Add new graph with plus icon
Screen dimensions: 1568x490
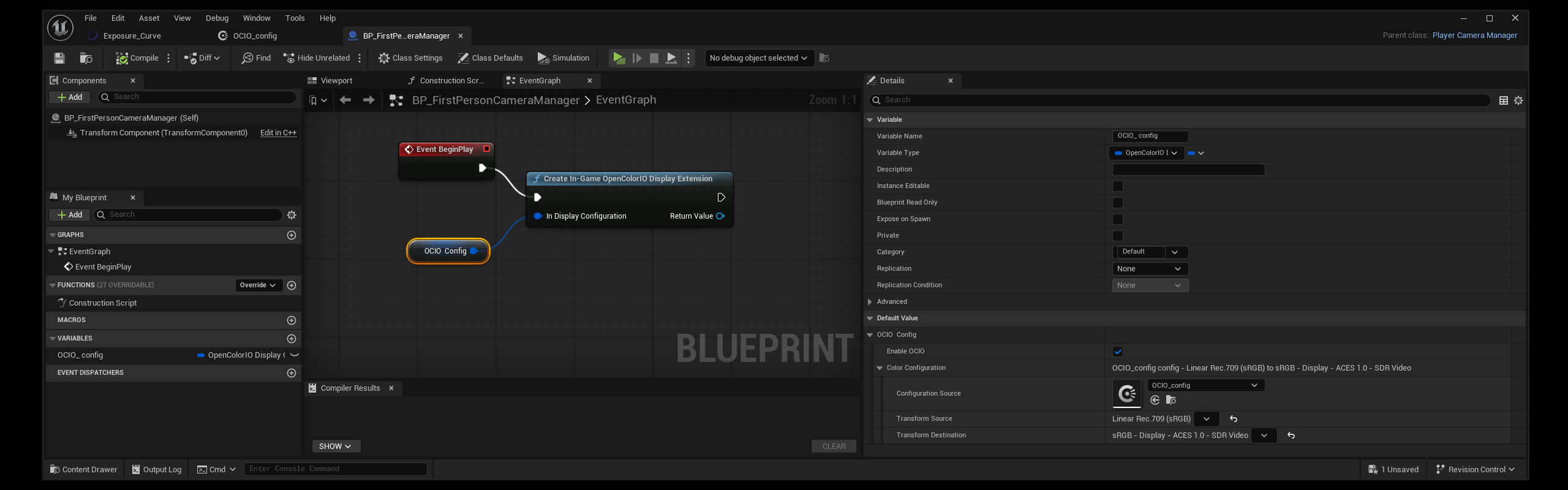[x=292, y=235]
